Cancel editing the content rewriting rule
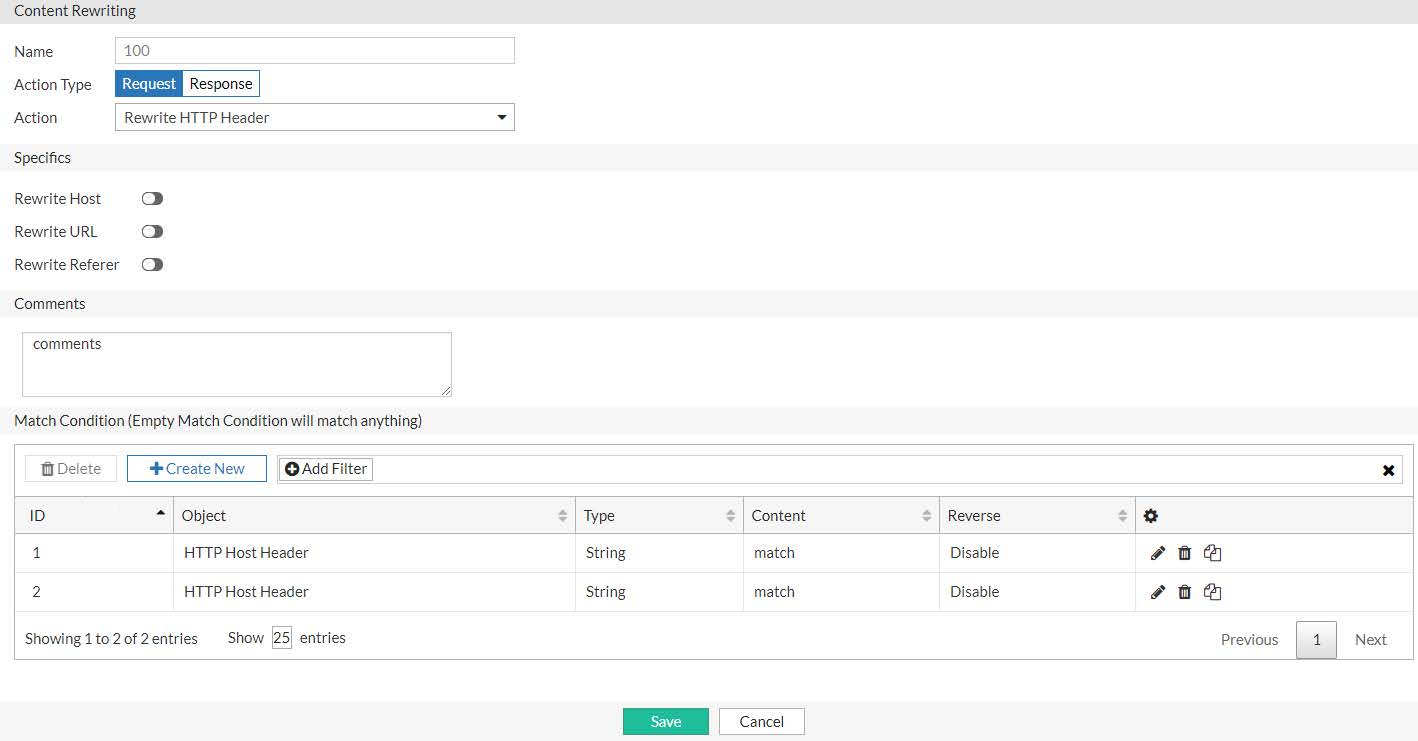The width and height of the screenshot is (1418, 741). pyautogui.click(x=761, y=720)
